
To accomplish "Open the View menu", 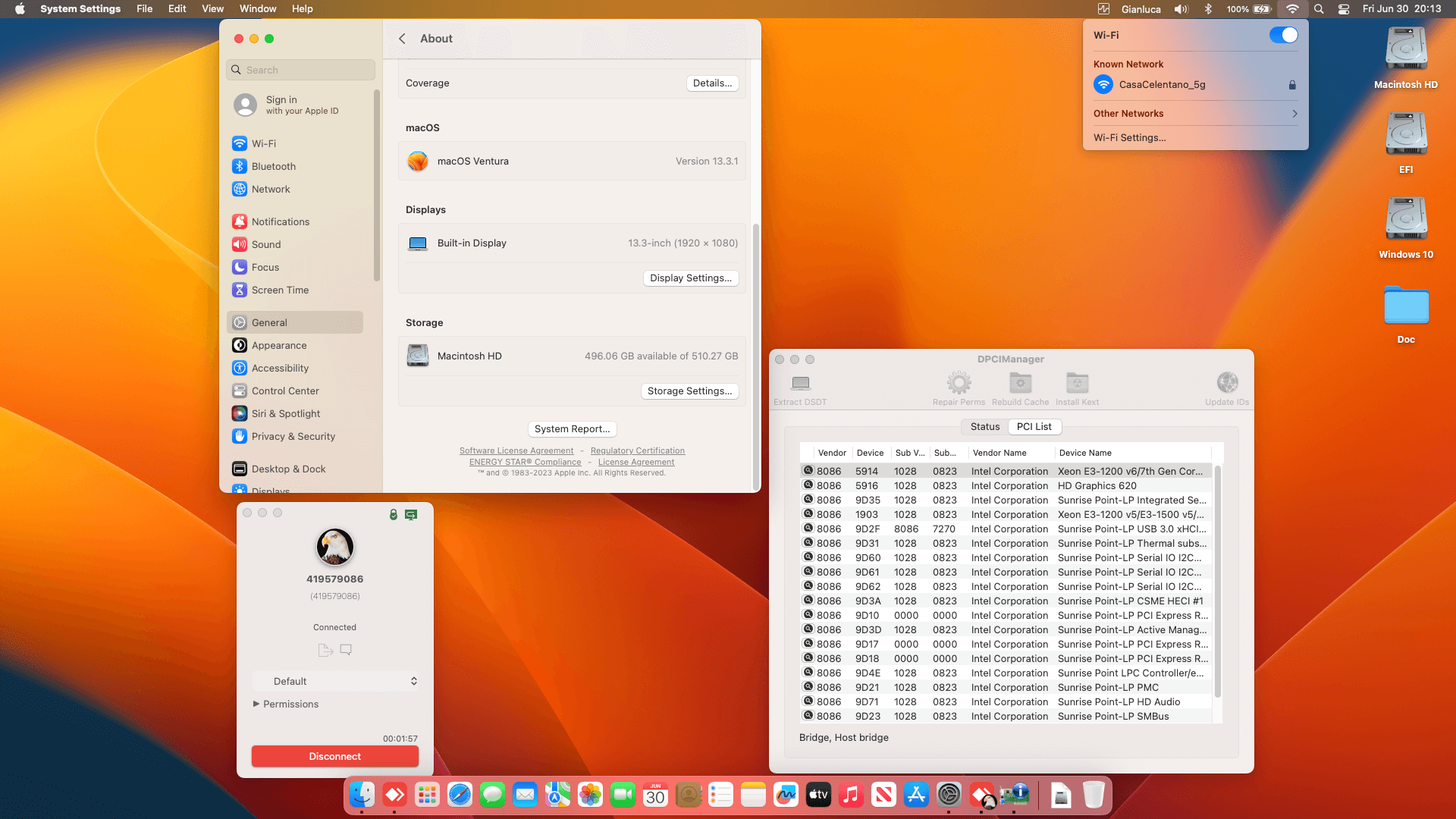I will coord(212,9).
